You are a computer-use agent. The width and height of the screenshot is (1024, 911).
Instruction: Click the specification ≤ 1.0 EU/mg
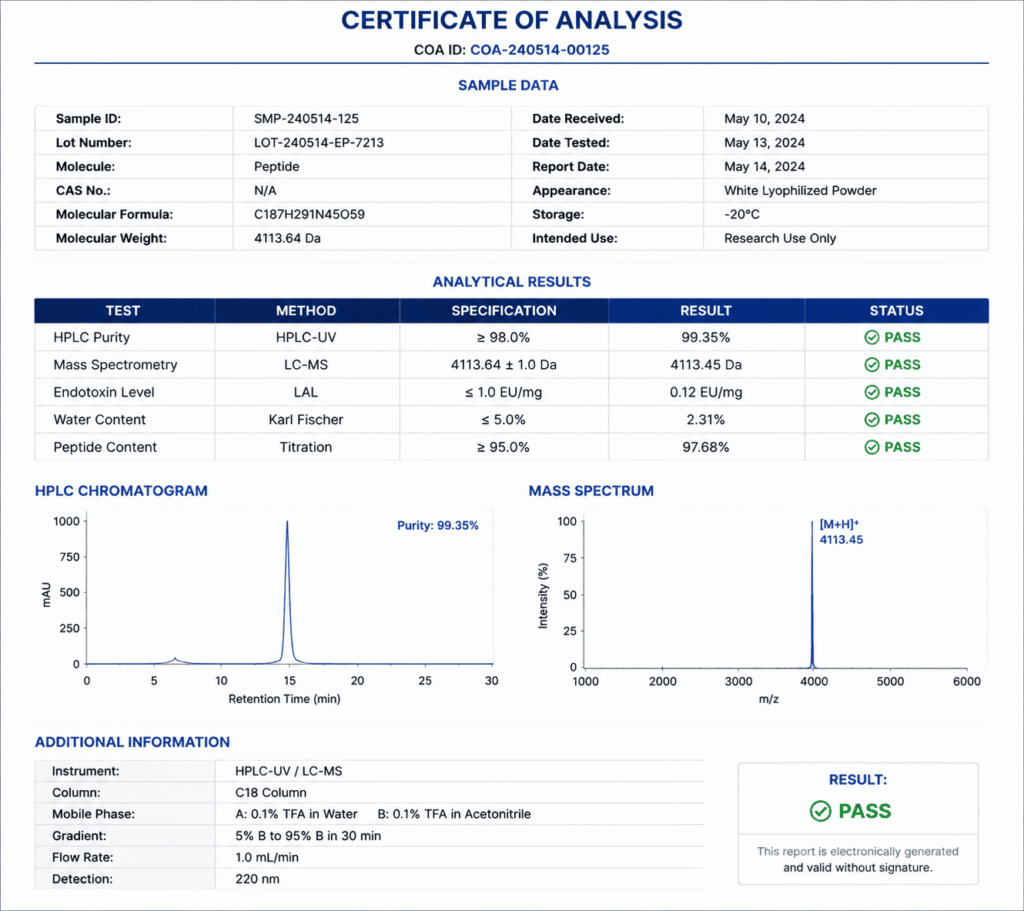503,392
